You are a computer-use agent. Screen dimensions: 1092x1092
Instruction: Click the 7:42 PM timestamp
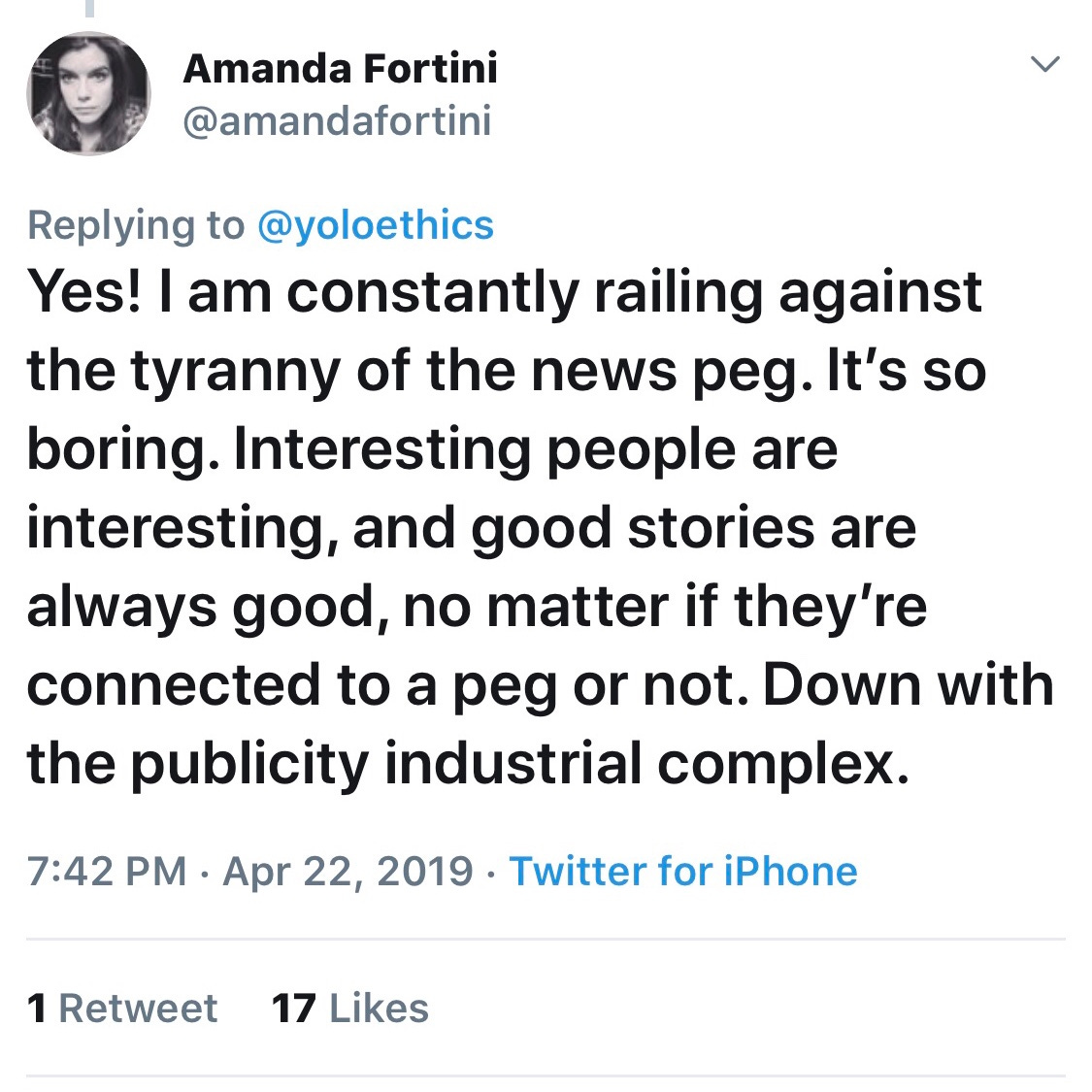point(107,871)
